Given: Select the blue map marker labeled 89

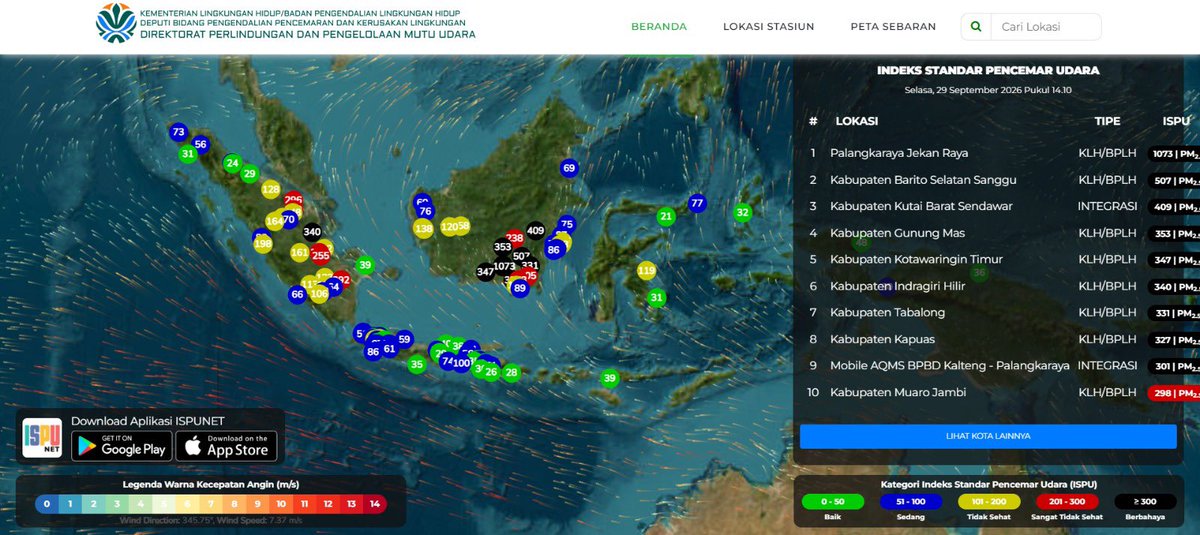Looking at the screenshot, I should tap(519, 288).
